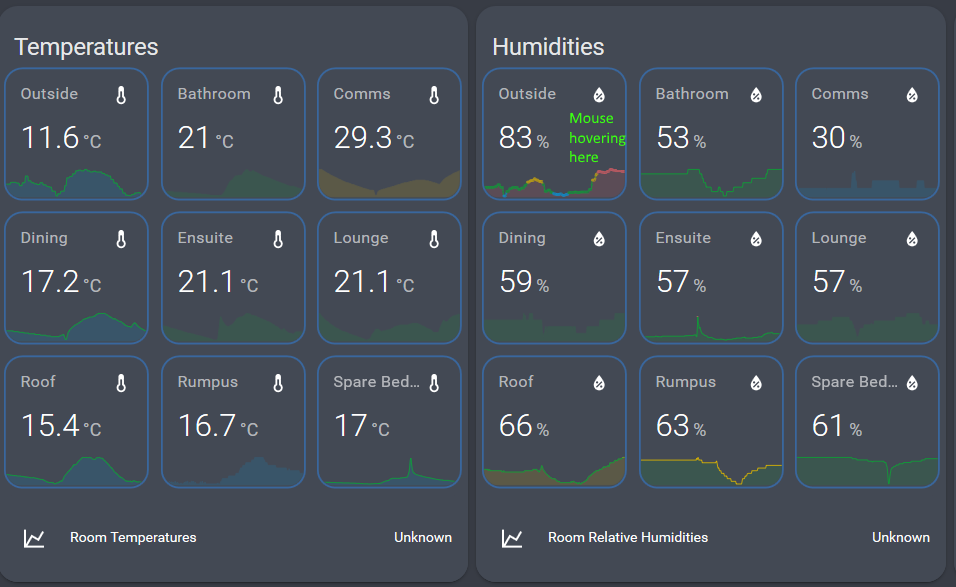Screen dimensions: 956x587
Task: Click the Rumpus humidity water-percent icon
Action: tap(756, 382)
